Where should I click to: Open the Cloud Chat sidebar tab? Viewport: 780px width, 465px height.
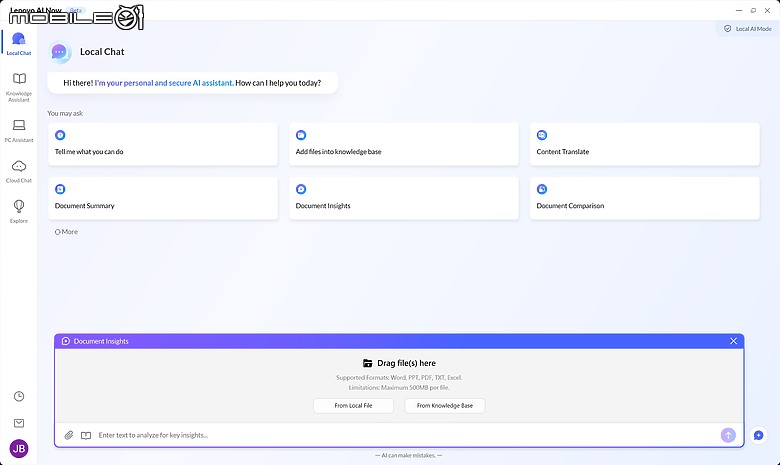coord(19,172)
